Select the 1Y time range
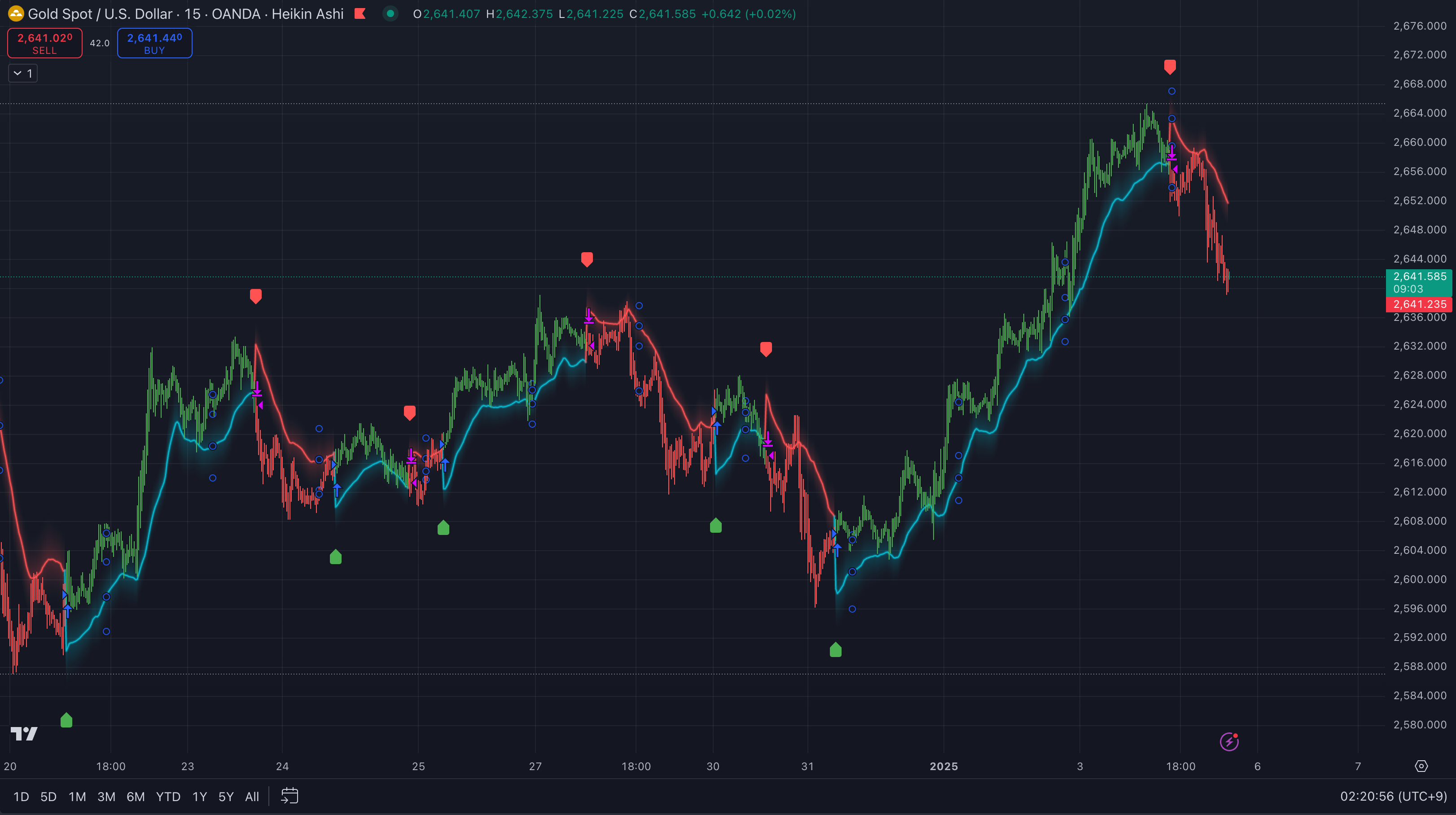Screen dimensions: 1456x815 pyautogui.click(x=200, y=796)
